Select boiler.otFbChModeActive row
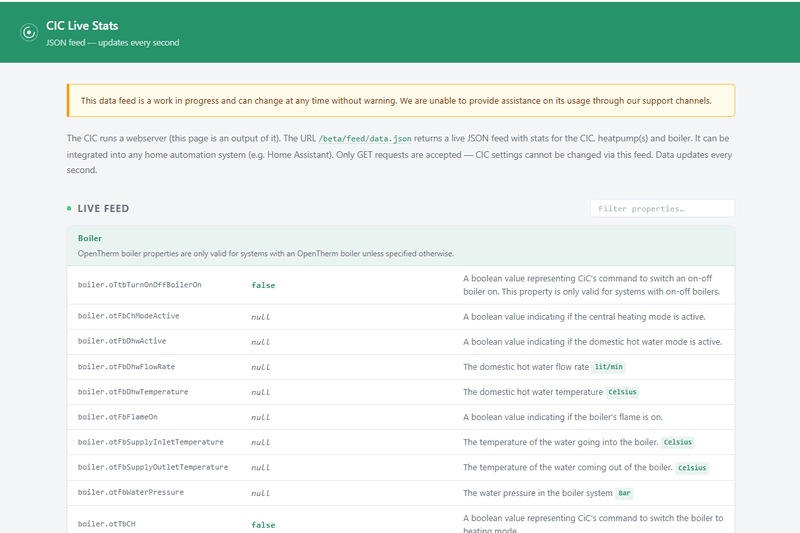 [401, 317]
